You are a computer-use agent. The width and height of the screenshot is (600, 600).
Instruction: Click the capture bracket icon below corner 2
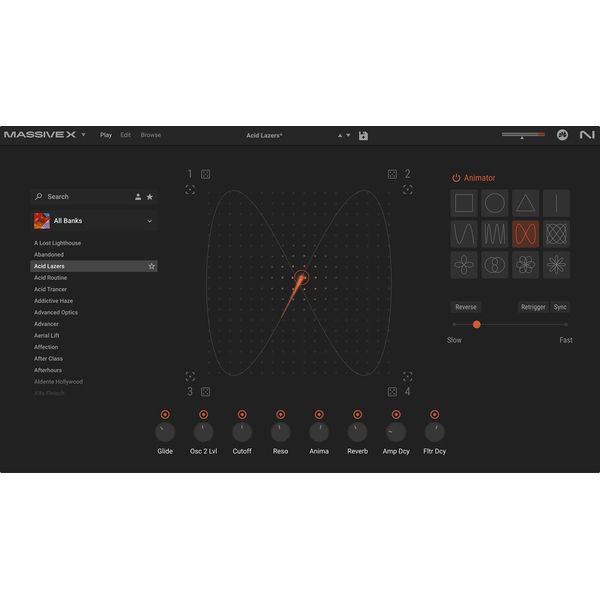coord(408,189)
